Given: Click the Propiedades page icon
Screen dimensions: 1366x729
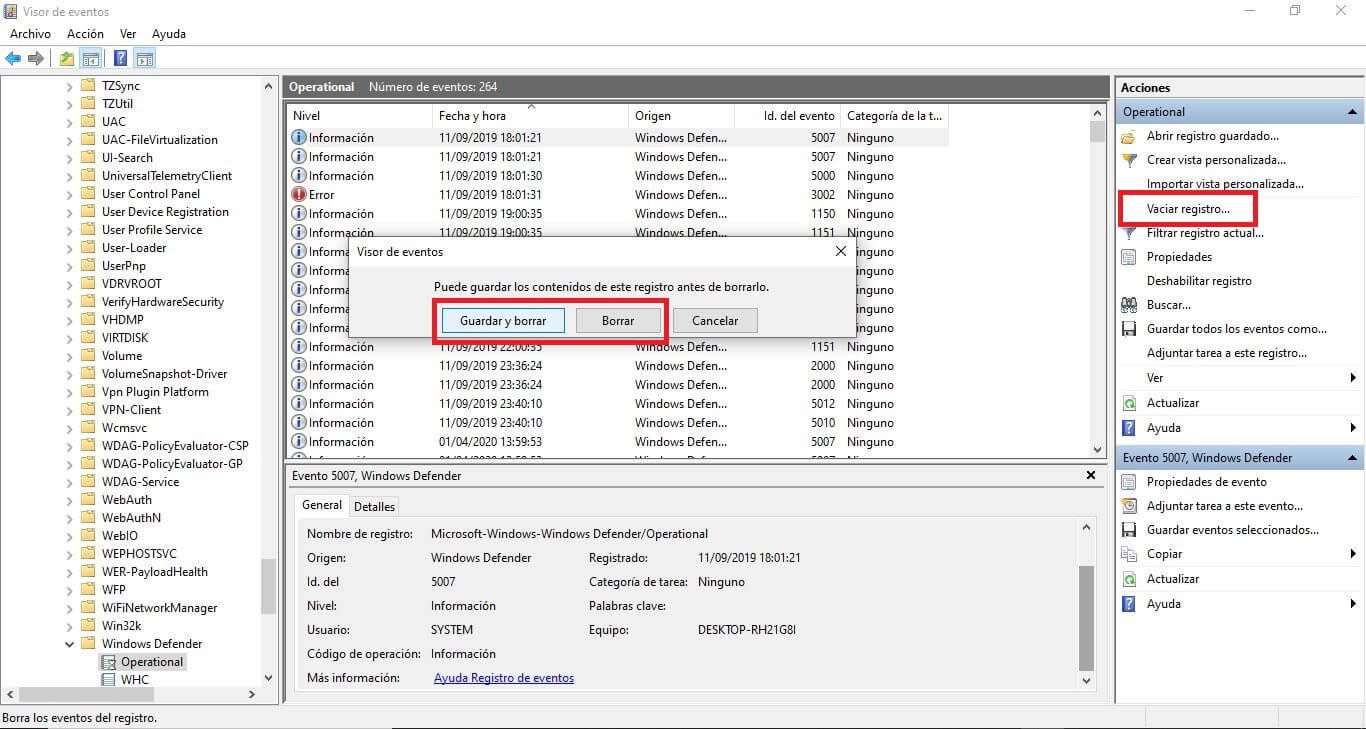Looking at the screenshot, I should pos(1129,257).
